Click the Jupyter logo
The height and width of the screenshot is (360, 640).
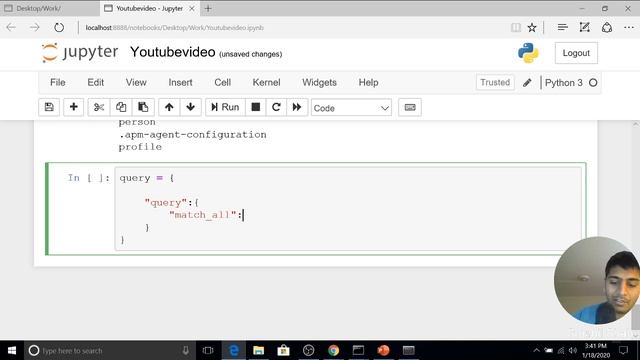click(x=80, y=53)
